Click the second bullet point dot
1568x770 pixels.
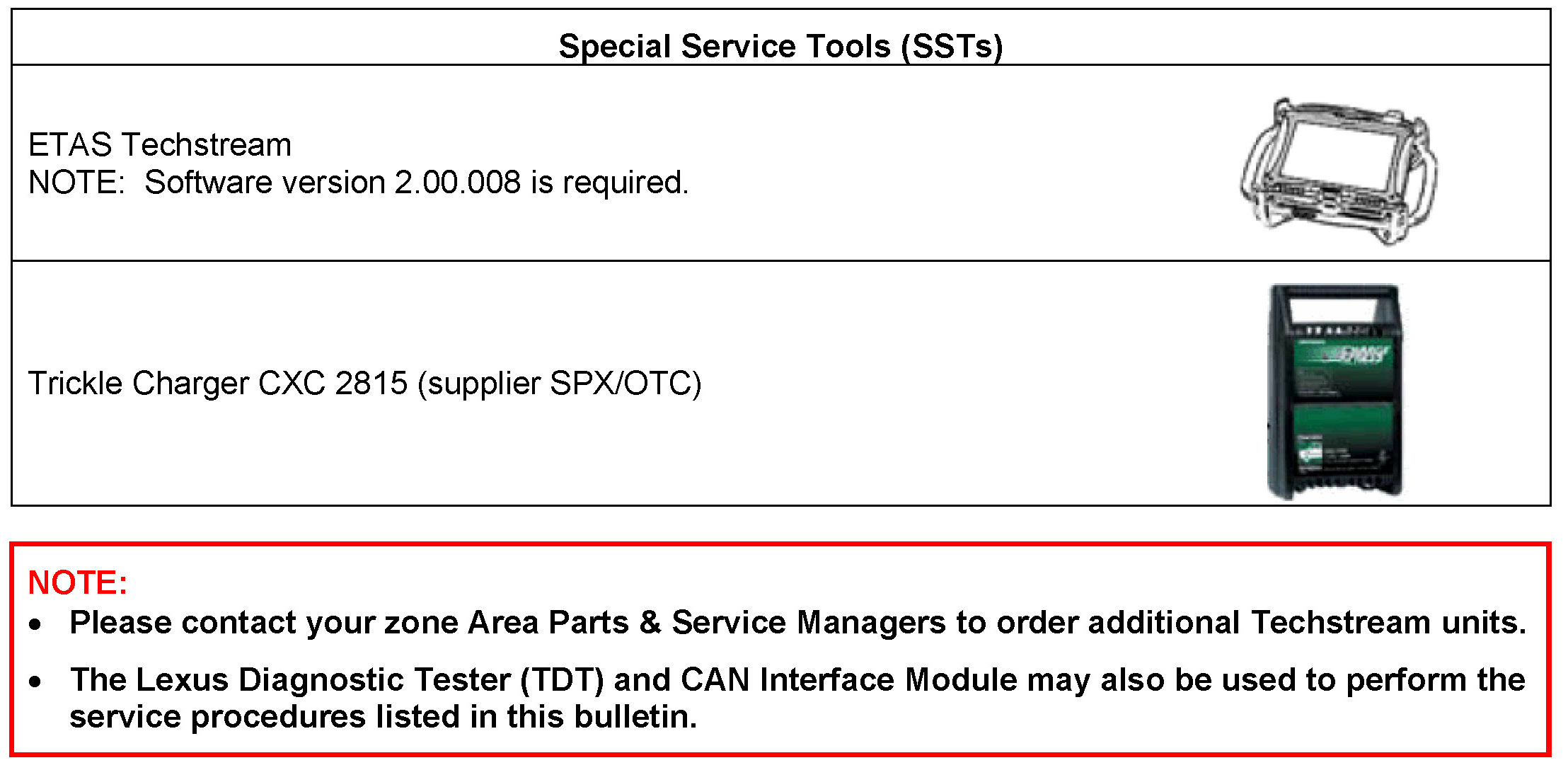[35, 682]
